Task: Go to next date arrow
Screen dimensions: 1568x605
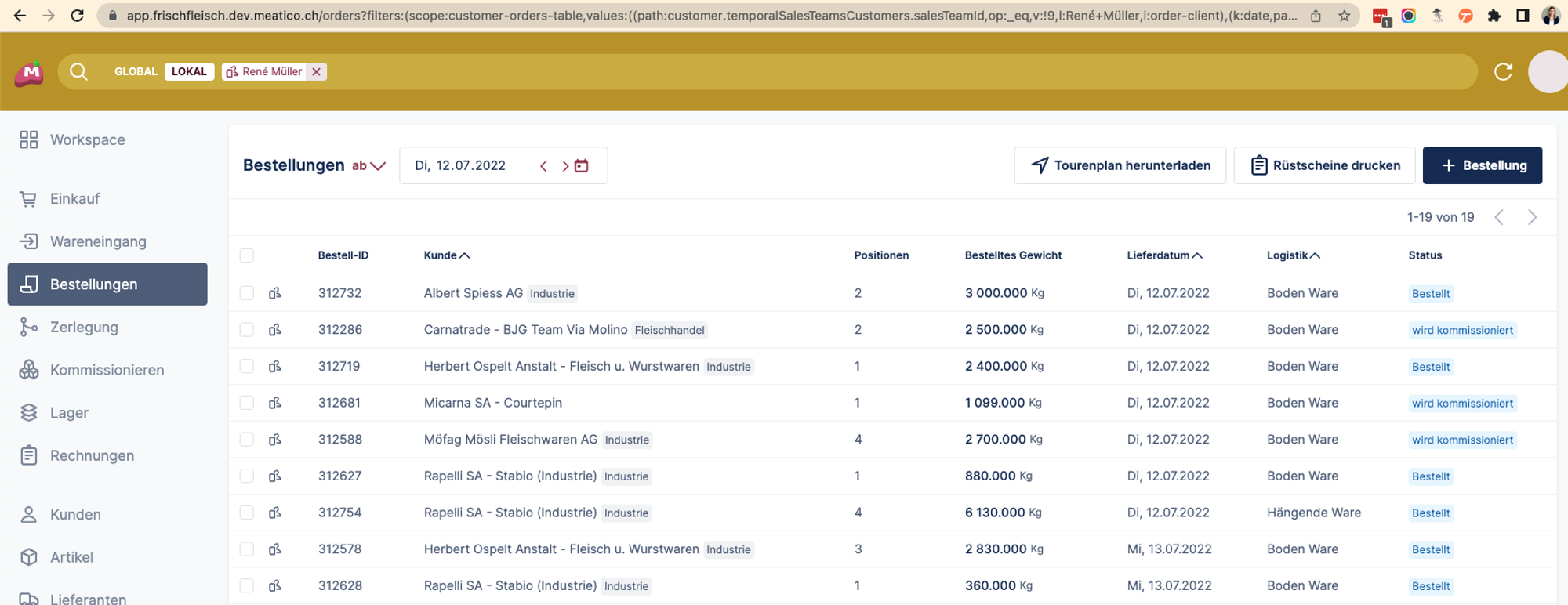Action: click(x=564, y=166)
